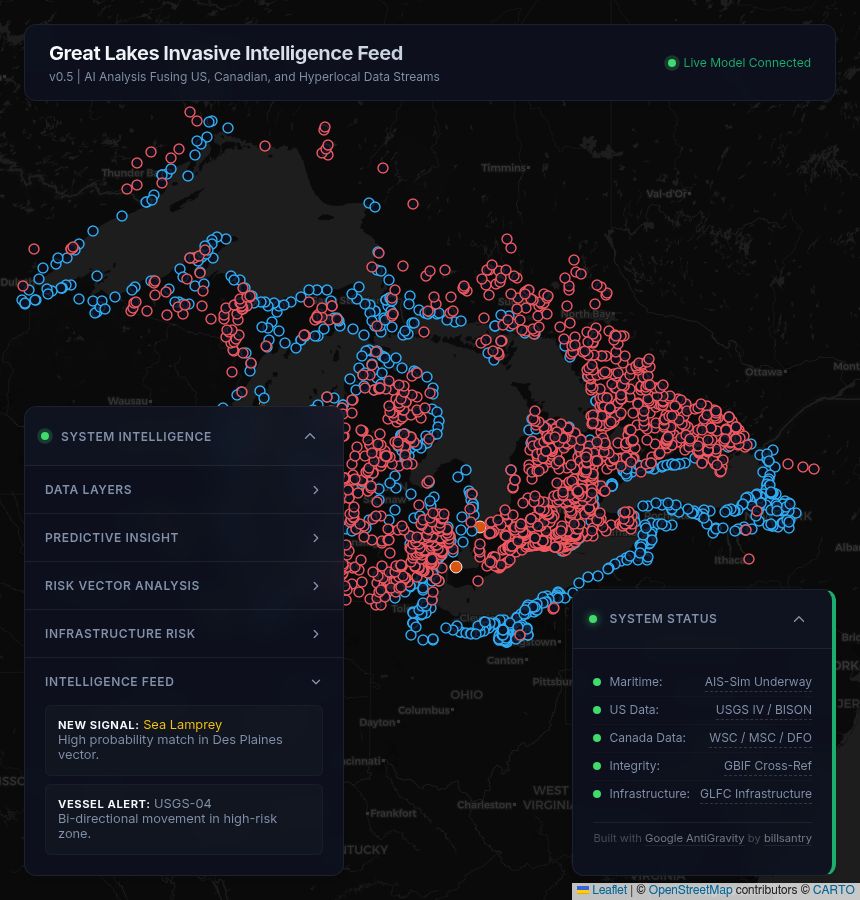This screenshot has width=860, height=900.
Task: Click the Maritime status dot icon
Action: point(597,682)
